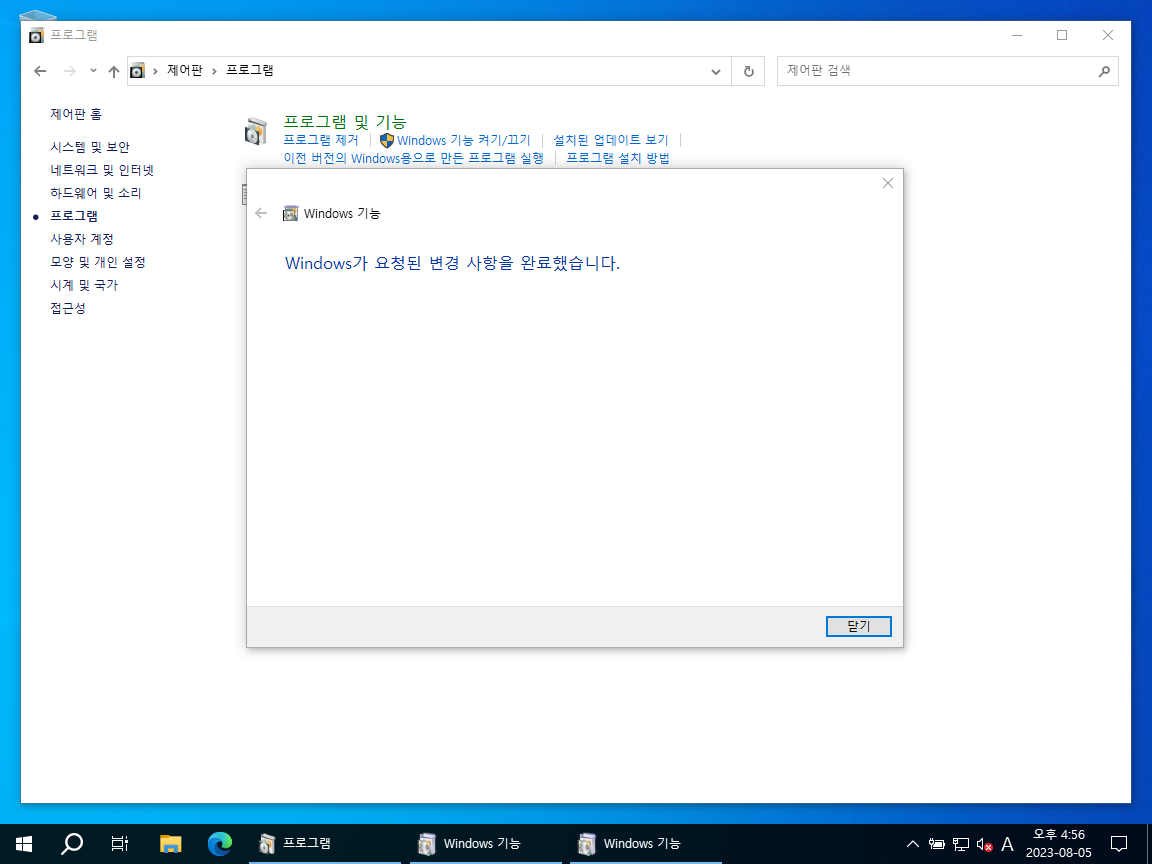
Task: Switch to second Windows 기능 taskbar button
Action: pyautogui.click(x=645, y=843)
